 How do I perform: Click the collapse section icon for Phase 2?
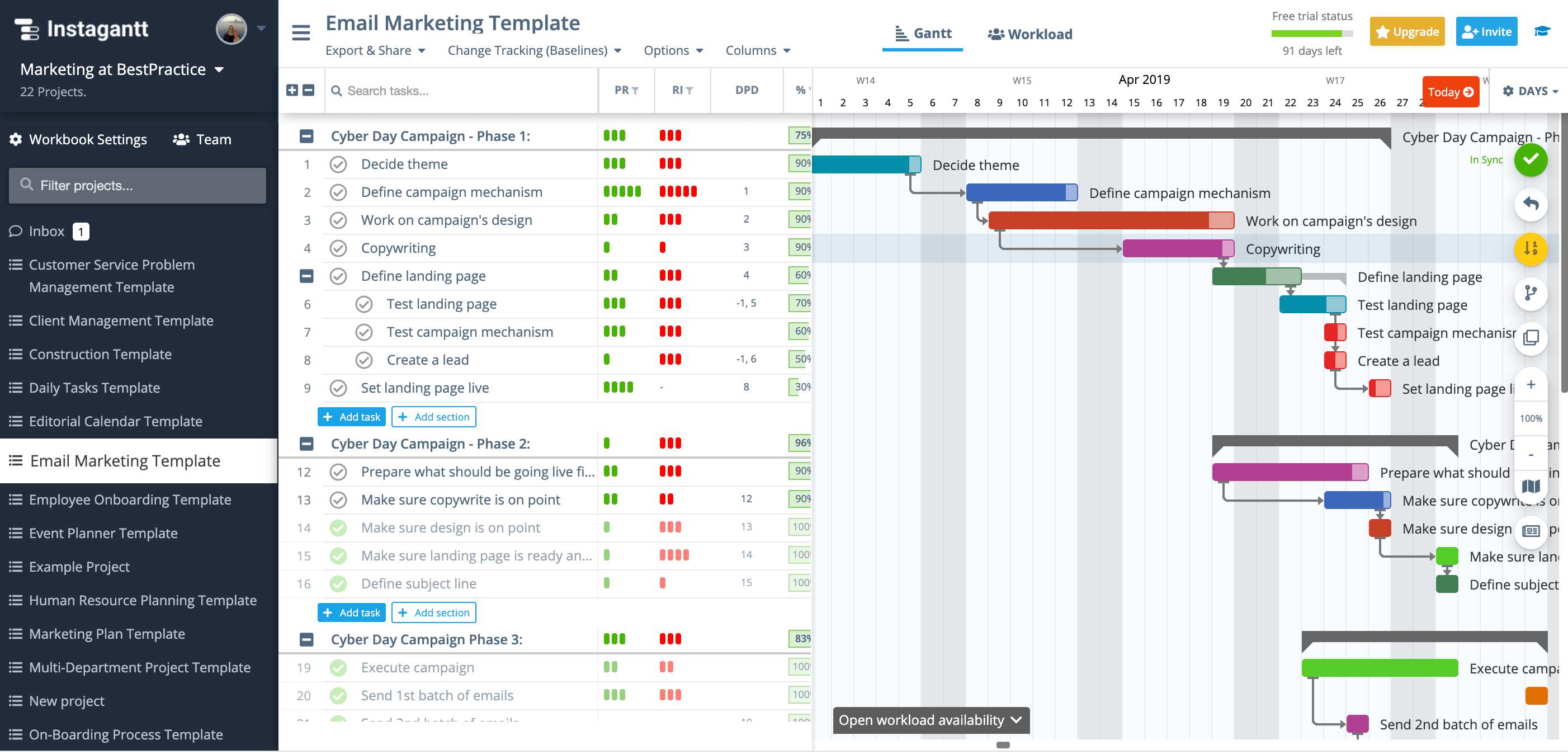click(307, 444)
